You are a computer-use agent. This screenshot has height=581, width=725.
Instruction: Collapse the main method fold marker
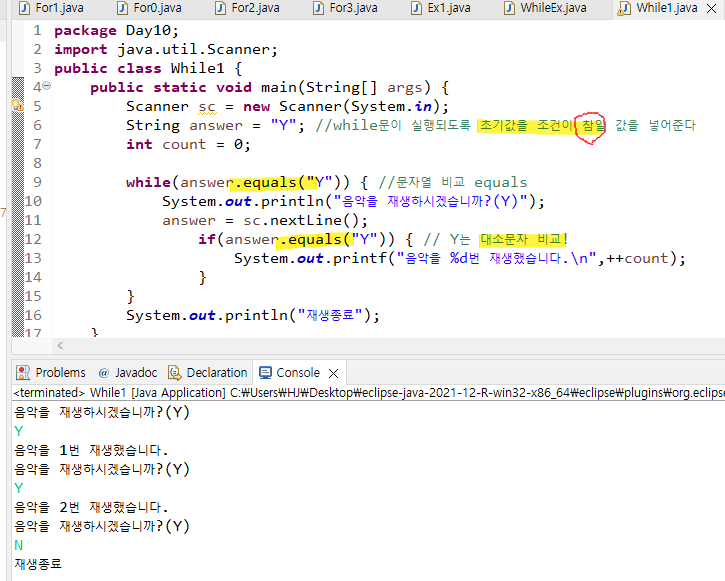pos(47,86)
